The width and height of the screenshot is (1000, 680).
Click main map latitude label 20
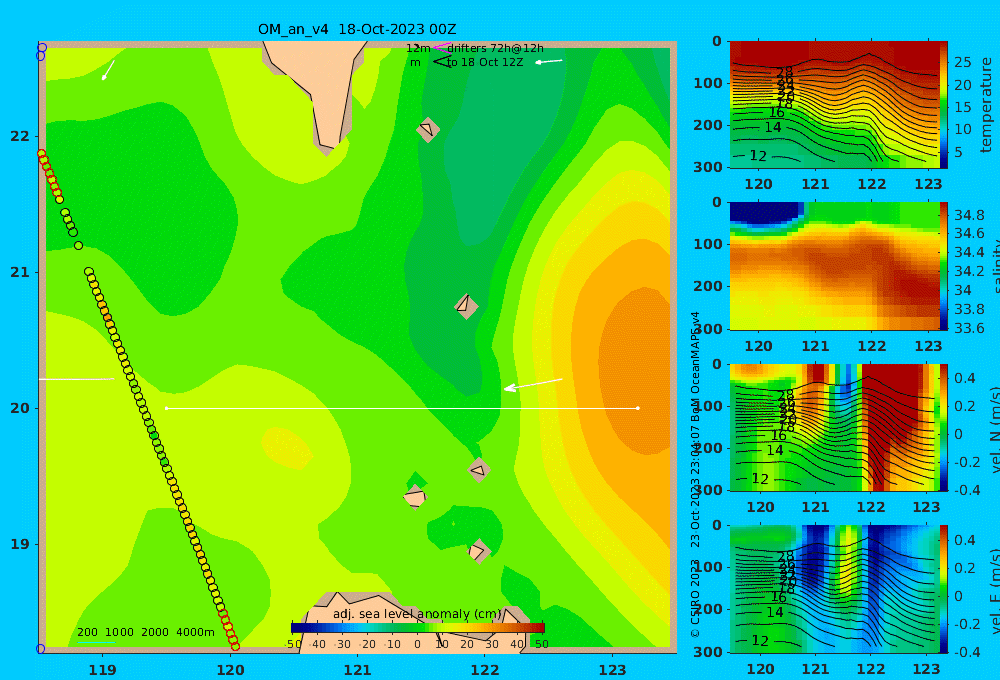(20, 408)
